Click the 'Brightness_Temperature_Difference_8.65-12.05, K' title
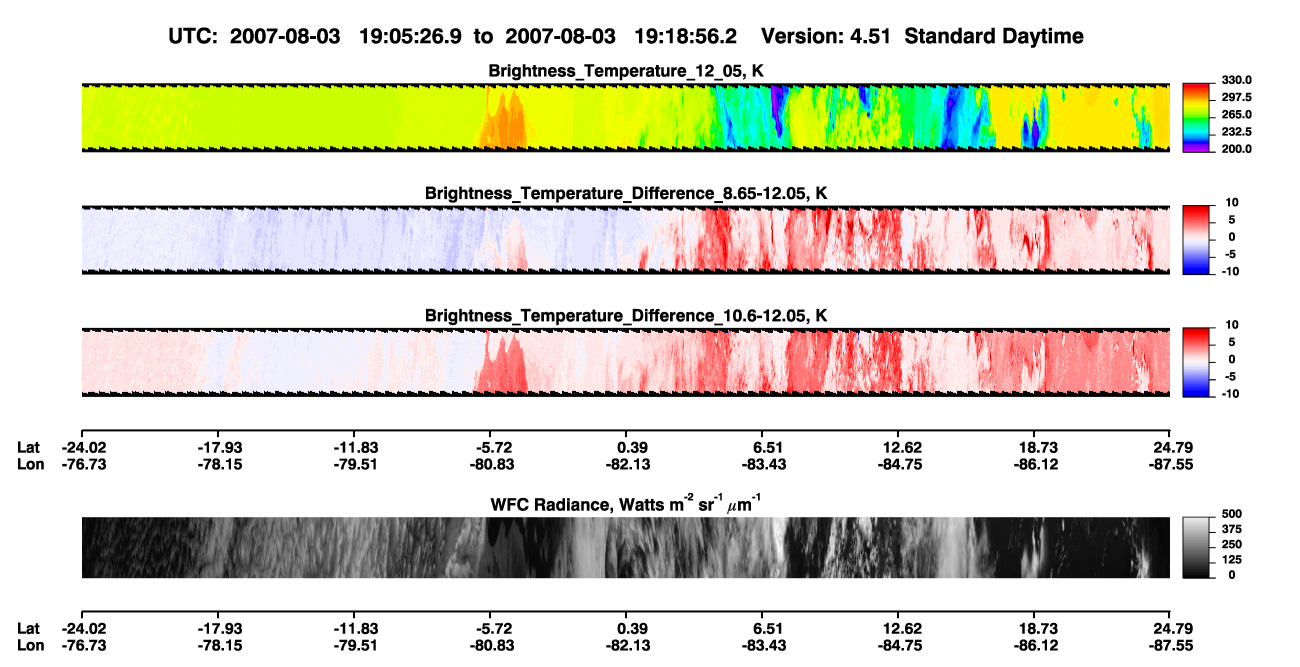The height and width of the screenshot is (667, 1300). tap(626, 193)
